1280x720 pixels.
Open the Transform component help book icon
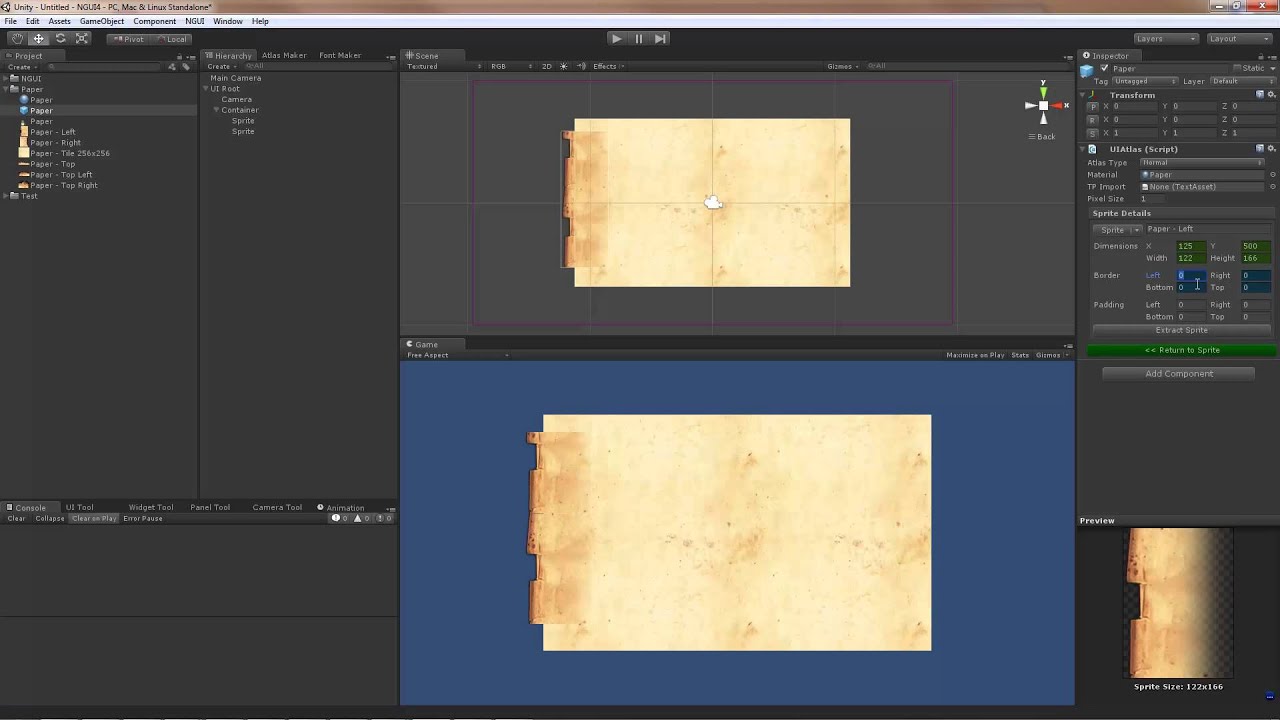pos(1260,94)
